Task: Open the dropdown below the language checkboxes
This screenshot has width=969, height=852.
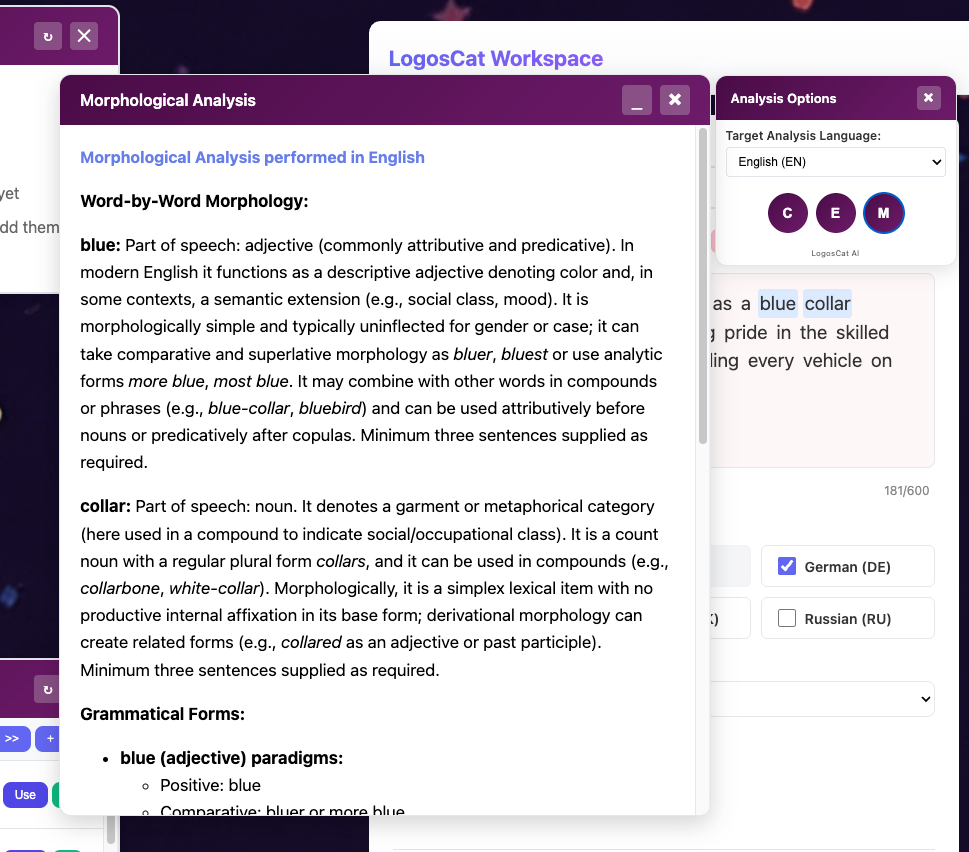Action: (822, 699)
